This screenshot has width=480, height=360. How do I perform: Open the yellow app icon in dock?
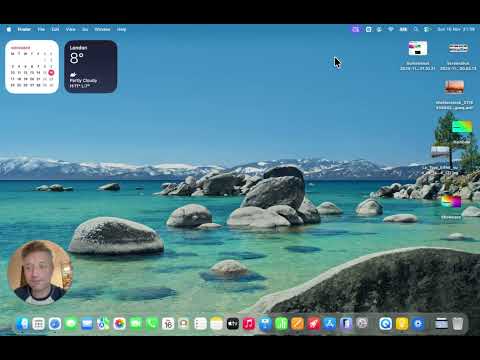pyautogui.click(x=402, y=324)
